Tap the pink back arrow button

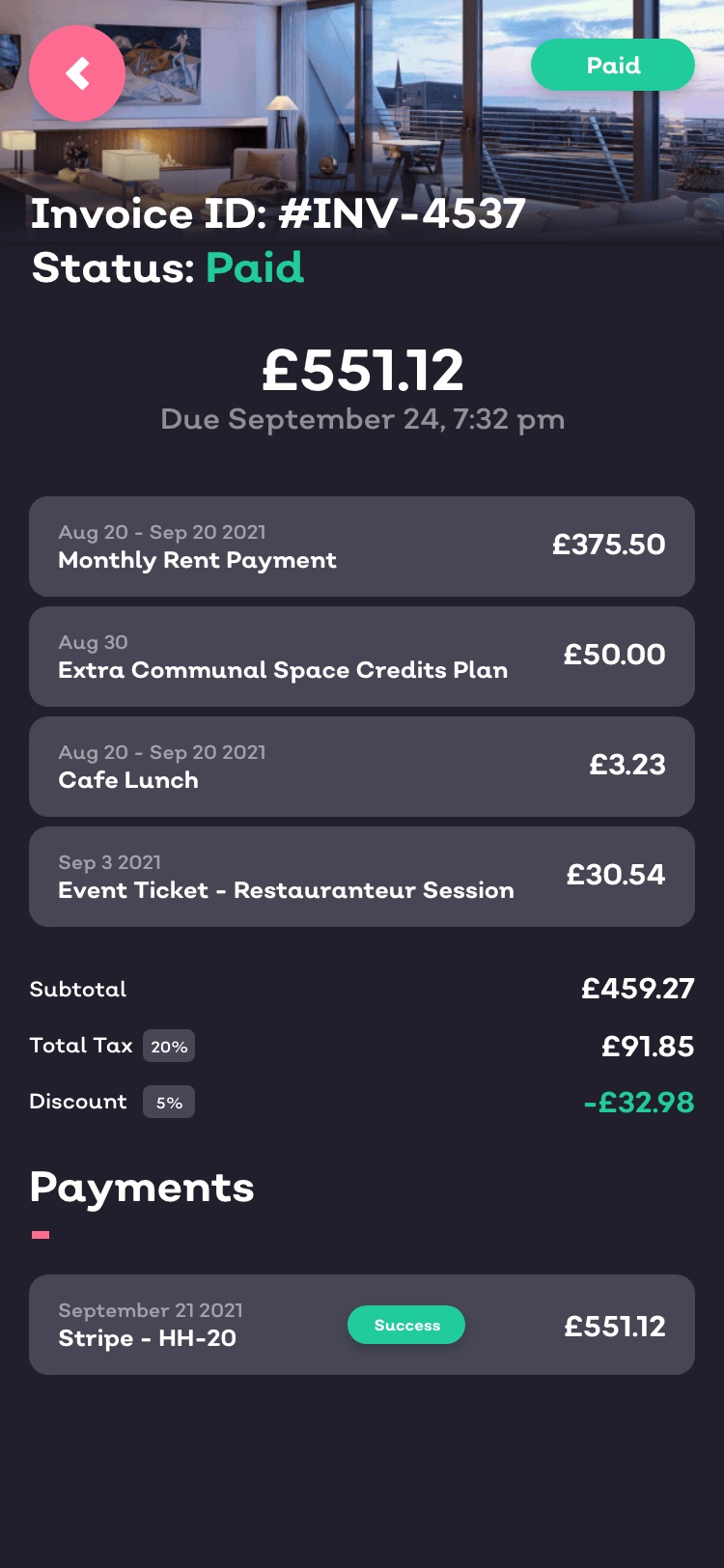[77, 73]
